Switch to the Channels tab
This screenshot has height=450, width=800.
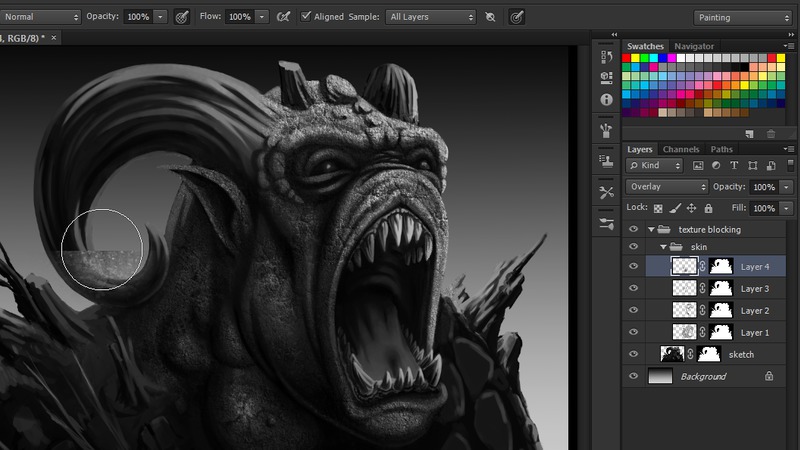point(681,149)
